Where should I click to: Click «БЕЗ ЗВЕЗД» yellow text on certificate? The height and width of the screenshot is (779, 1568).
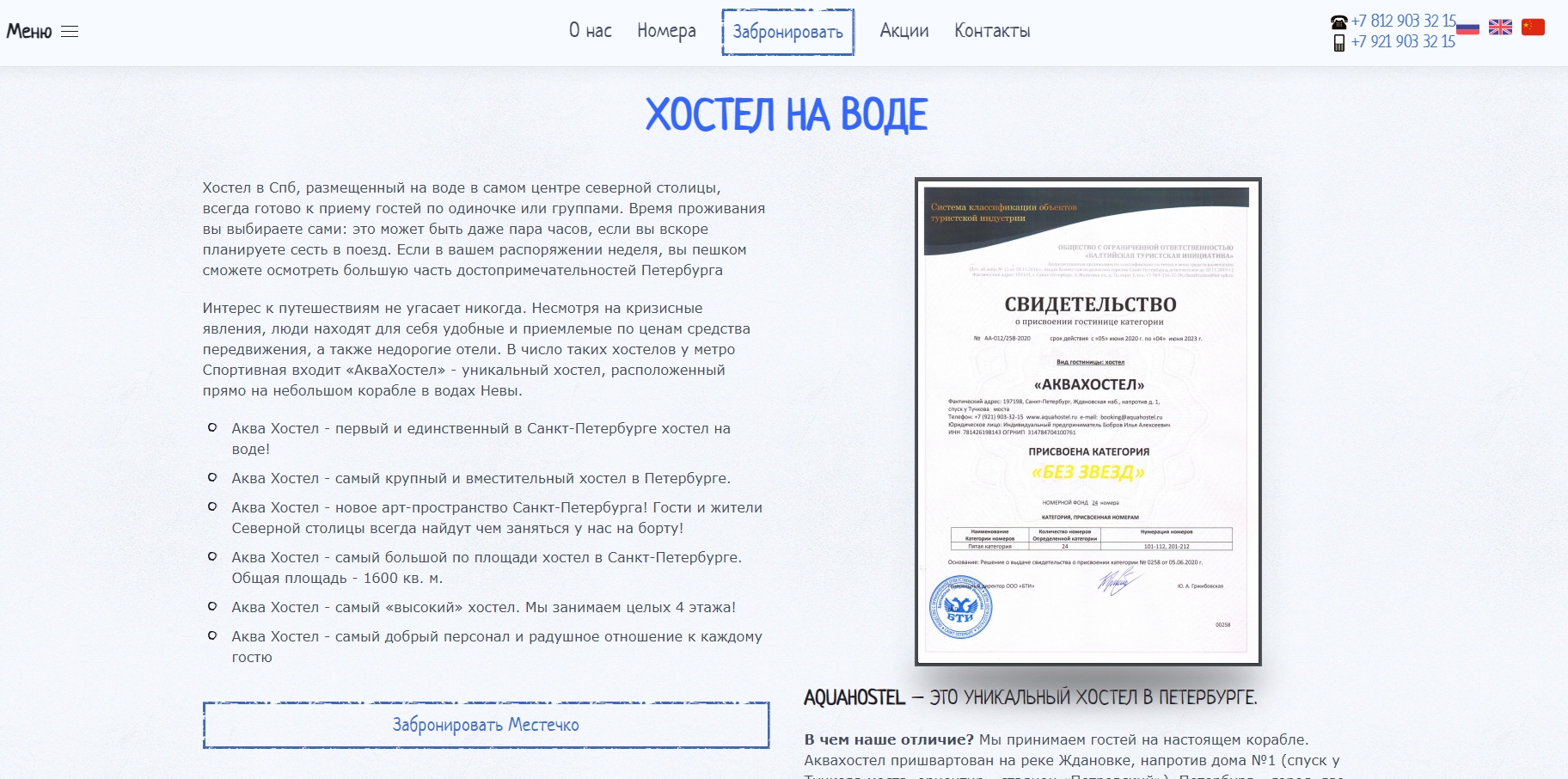[x=1087, y=472]
